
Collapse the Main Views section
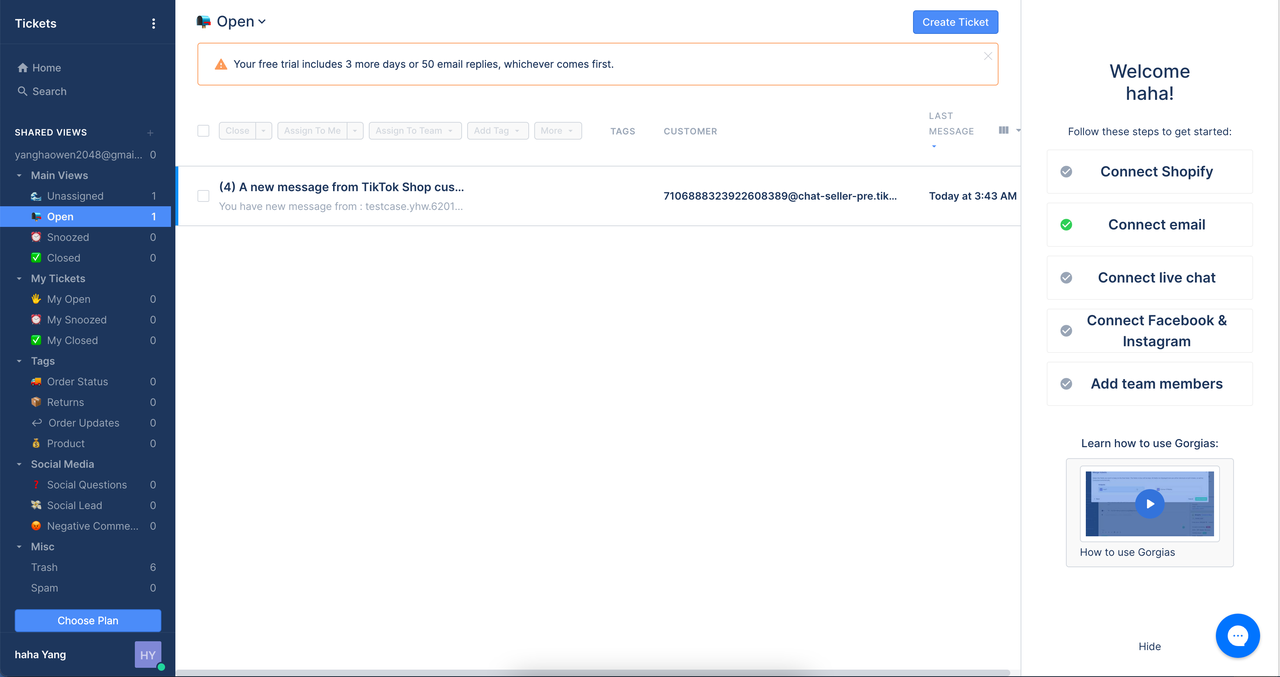tap(20, 175)
